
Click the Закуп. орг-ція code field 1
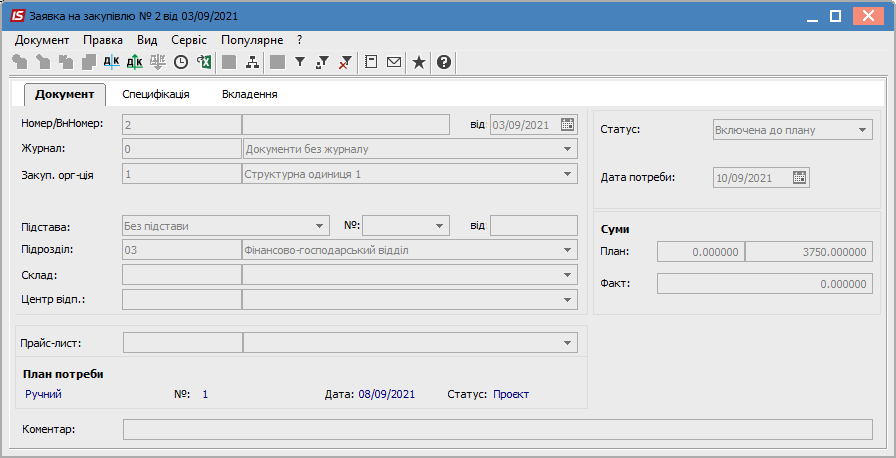click(182, 174)
